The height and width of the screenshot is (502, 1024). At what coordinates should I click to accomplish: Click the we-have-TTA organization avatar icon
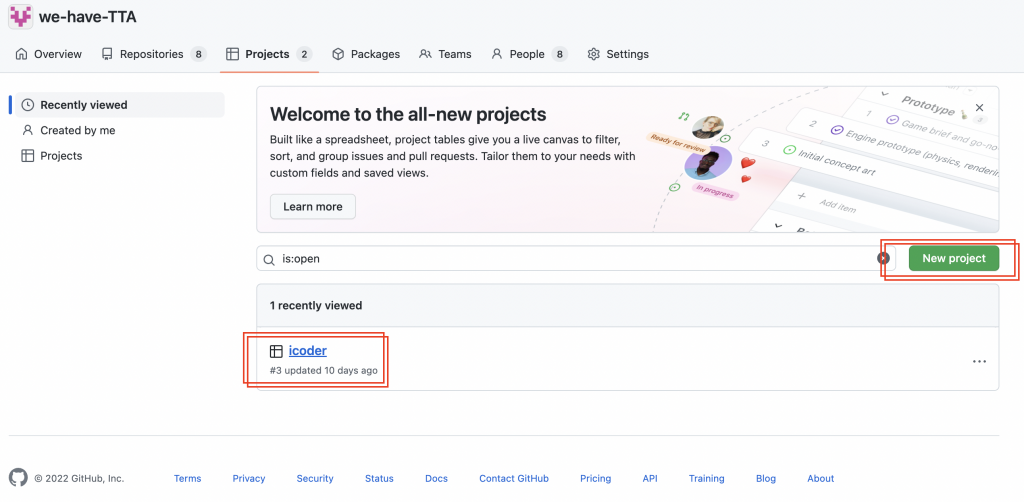click(19, 15)
